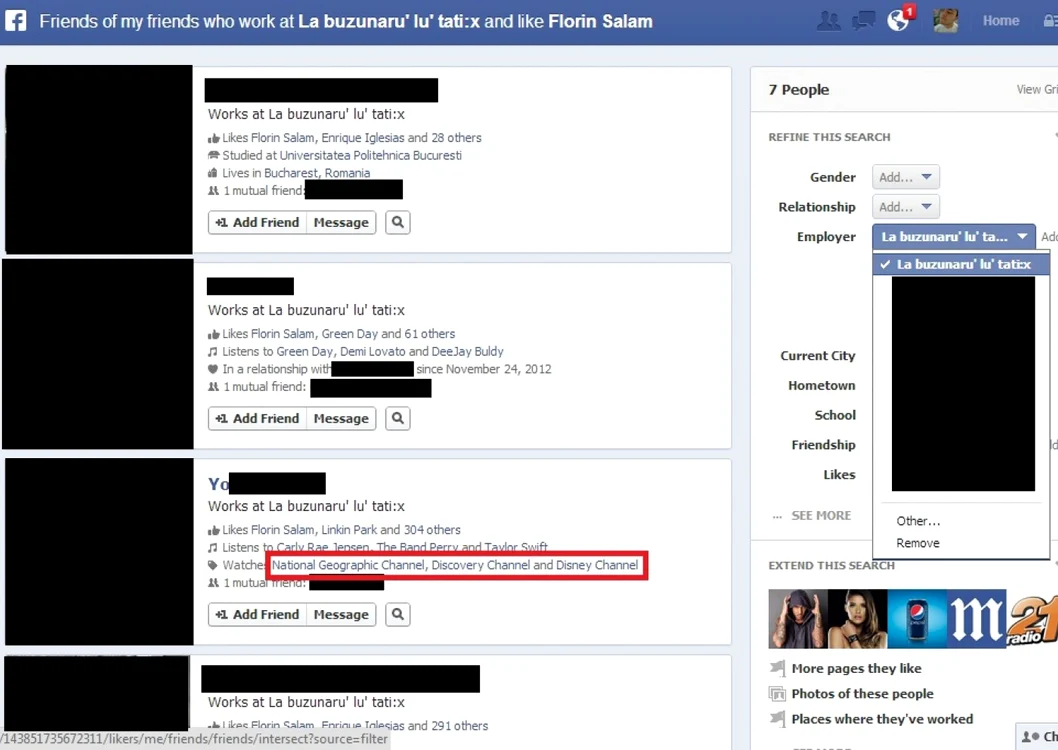Open profile picture thumbnail in top bar
1058x750 pixels.
[x=945, y=21]
